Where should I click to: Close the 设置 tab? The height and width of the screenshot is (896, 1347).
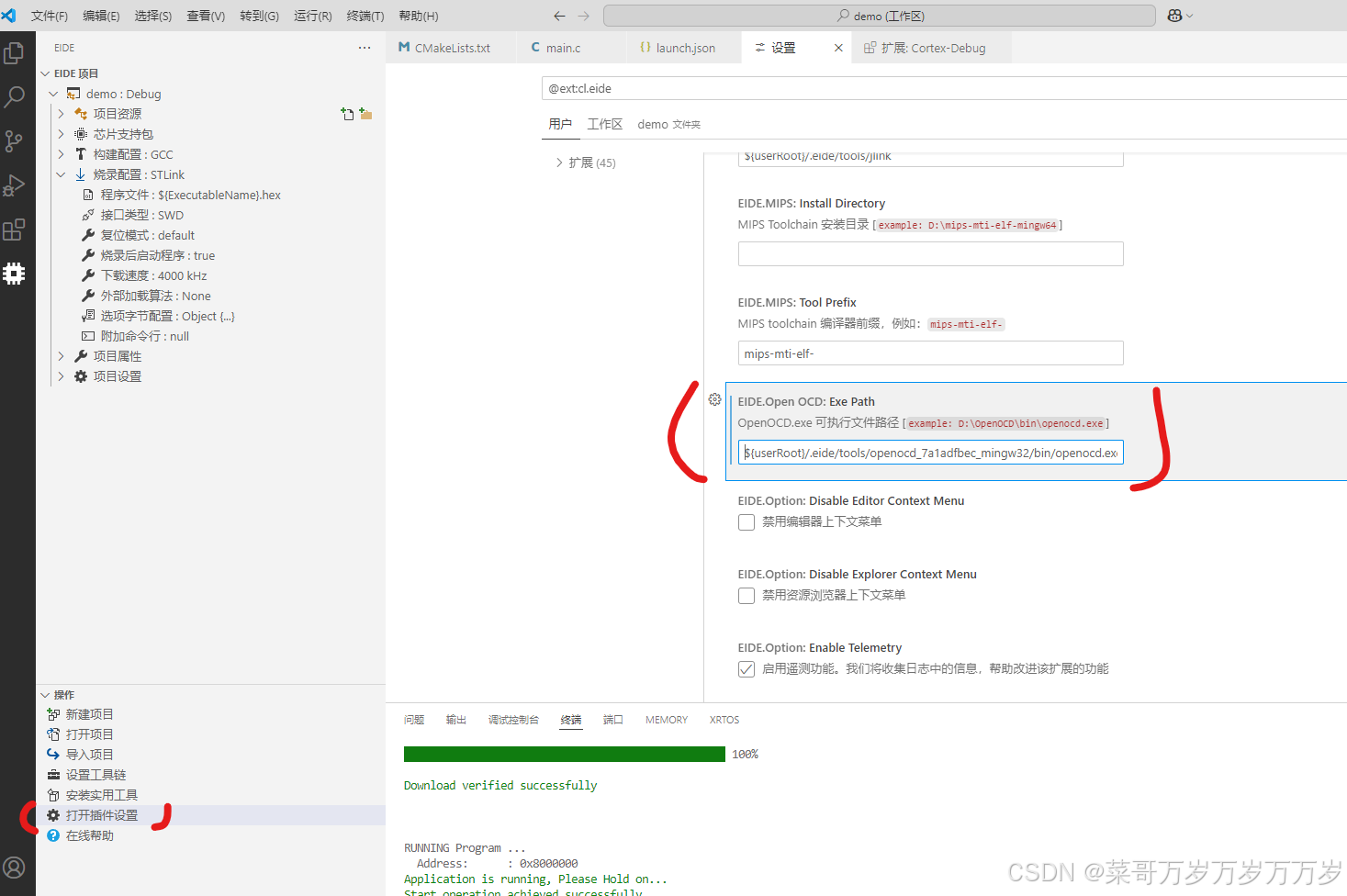[x=838, y=48]
